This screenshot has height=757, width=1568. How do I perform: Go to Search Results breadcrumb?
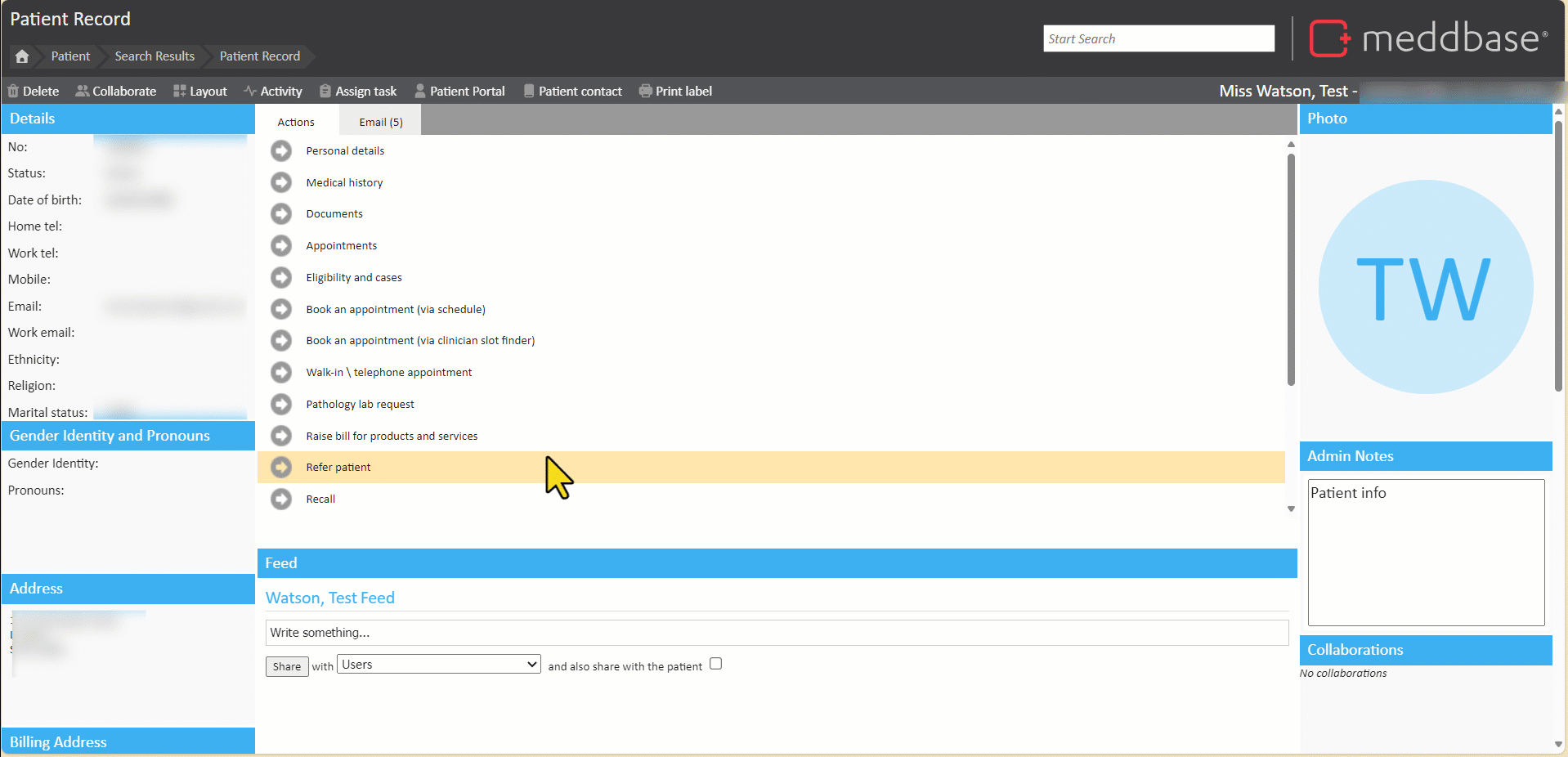pos(155,56)
